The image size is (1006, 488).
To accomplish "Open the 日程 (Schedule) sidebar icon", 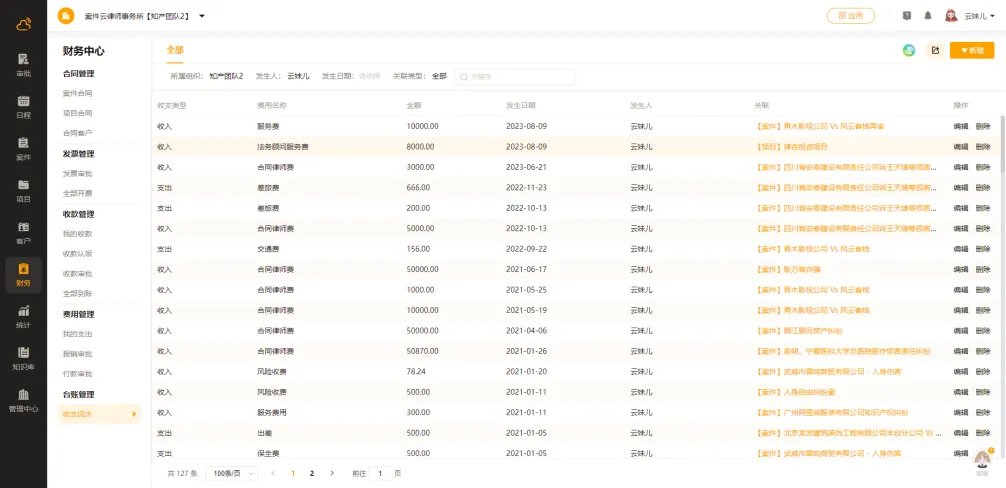I will coord(23,107).
